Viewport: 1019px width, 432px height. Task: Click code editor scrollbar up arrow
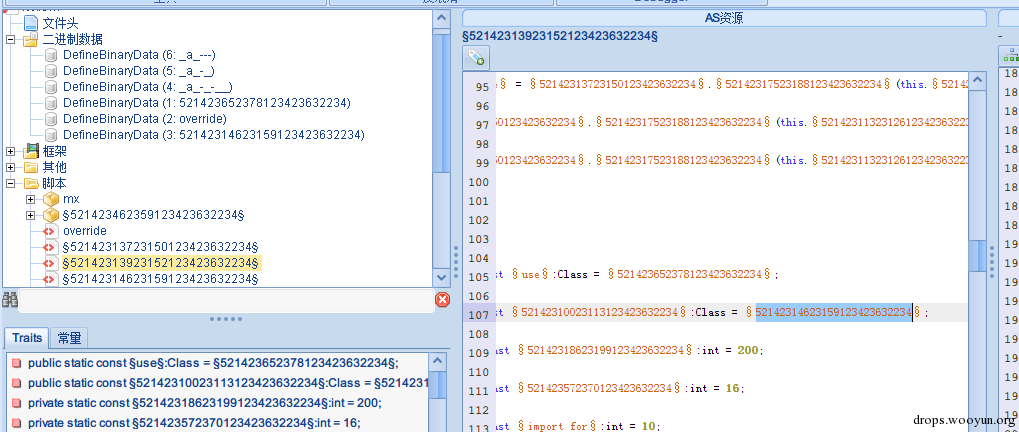[x=977, y=80]
